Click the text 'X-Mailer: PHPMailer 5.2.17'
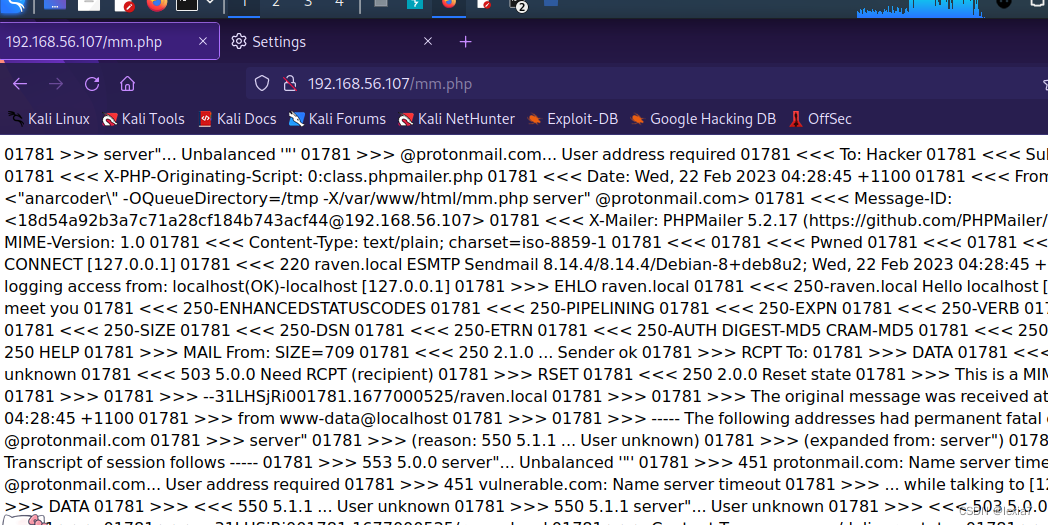This screenshot has height=525, width=1048. 694,221
